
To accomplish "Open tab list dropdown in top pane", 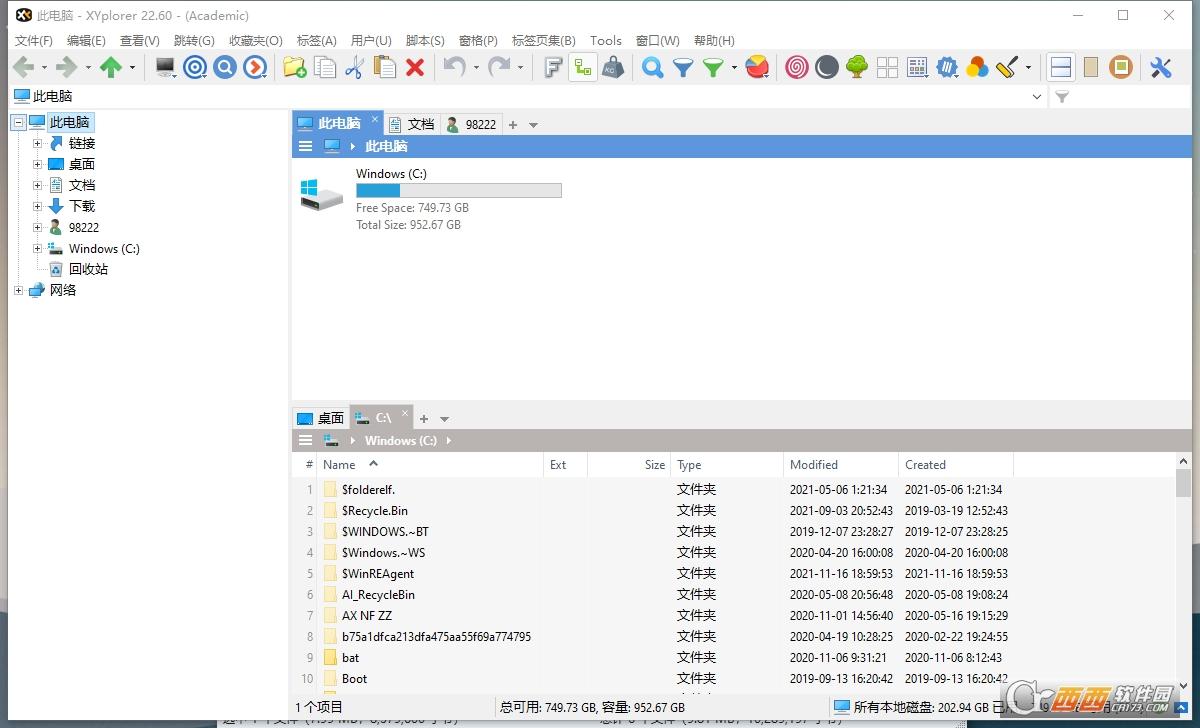I will pyautogui.click(x=533, y=125).
